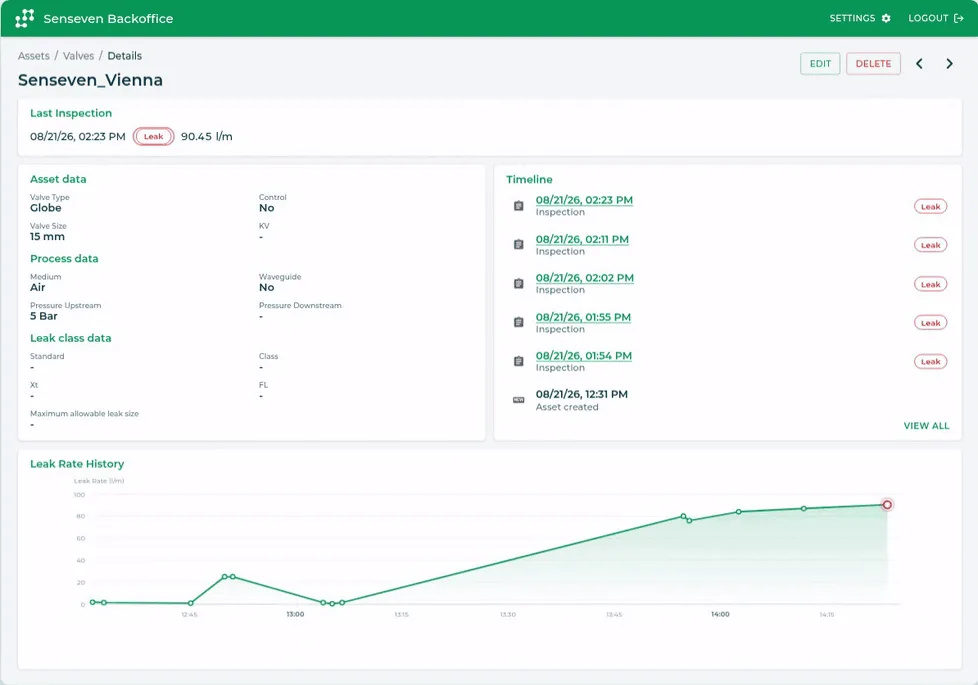Open the 08/21/26, 02:02 PM inspection link
The image size is (978, 685).
(584, 278)
